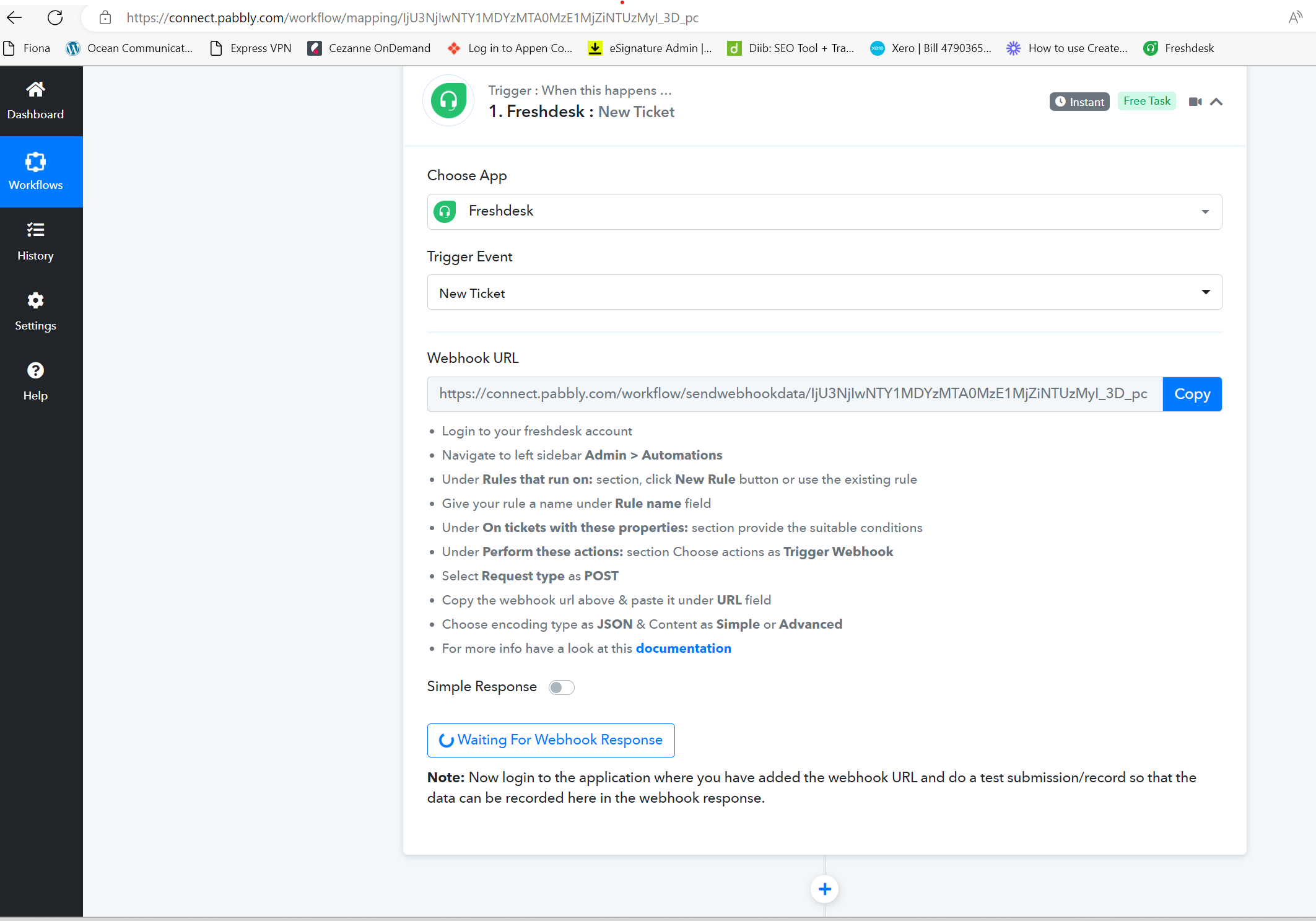Click the 'Trigger : When this happens ...' text

pyautogui.click(x=580, y=90)
